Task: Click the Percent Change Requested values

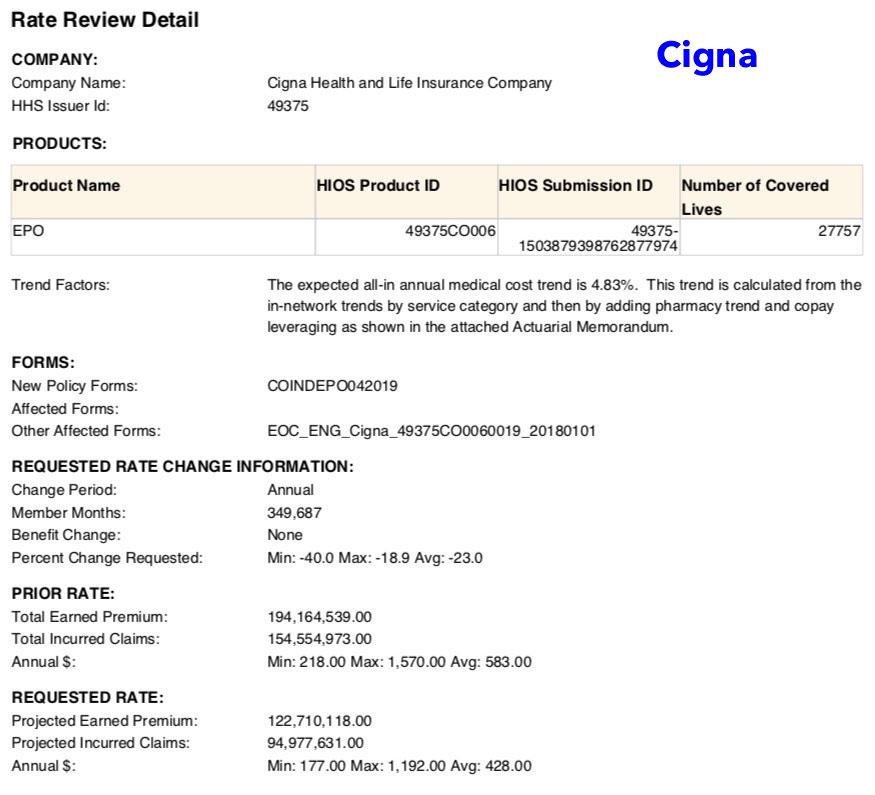Action: click(x=375, y=558)
